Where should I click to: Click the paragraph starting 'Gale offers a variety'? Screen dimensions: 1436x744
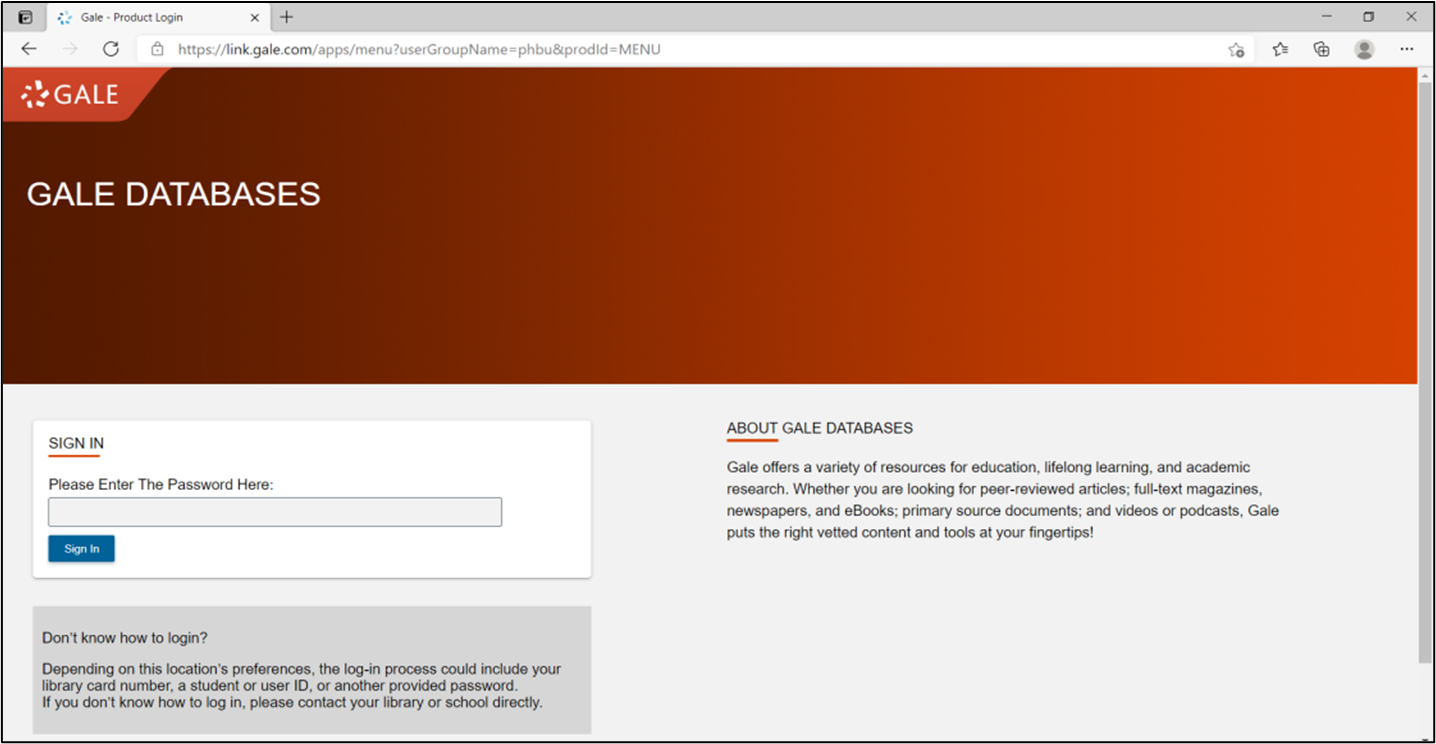[1003, 500]
